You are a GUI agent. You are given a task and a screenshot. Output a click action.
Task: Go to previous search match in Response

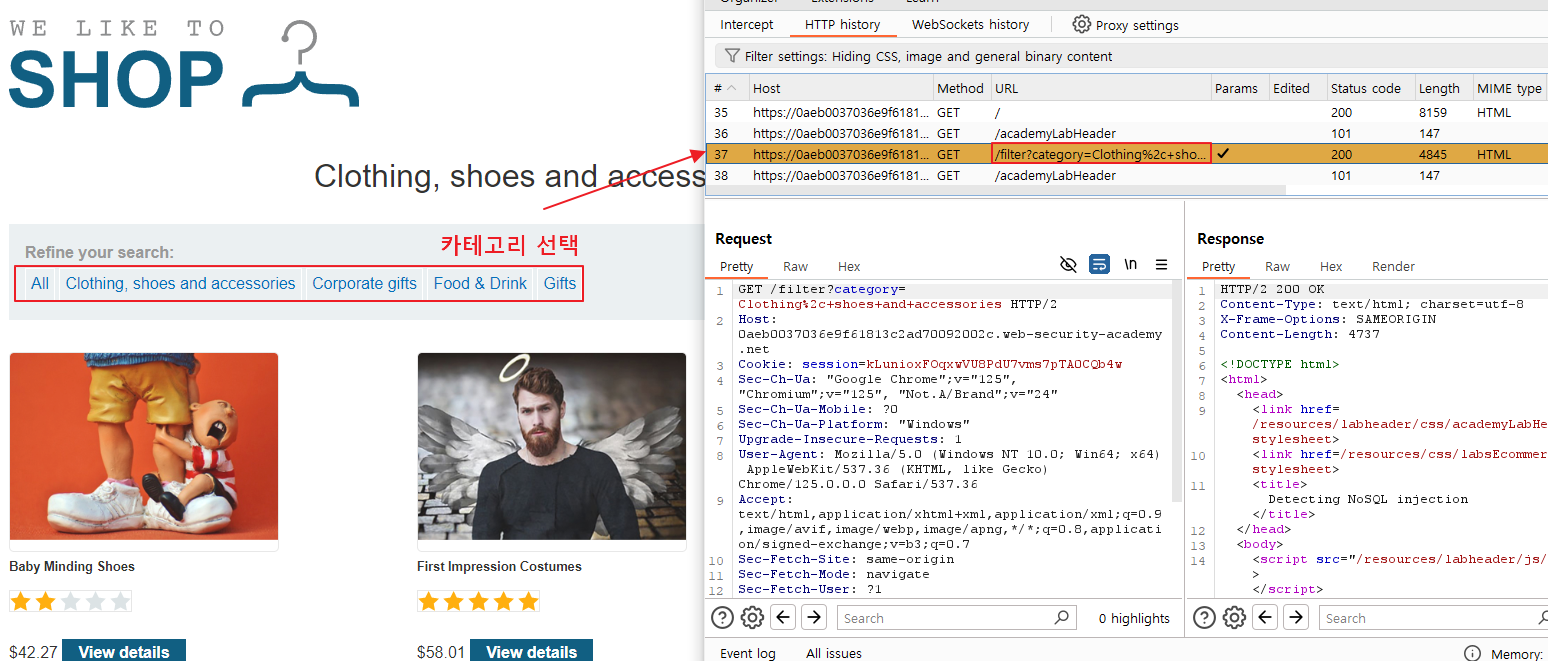(1266, 617)
